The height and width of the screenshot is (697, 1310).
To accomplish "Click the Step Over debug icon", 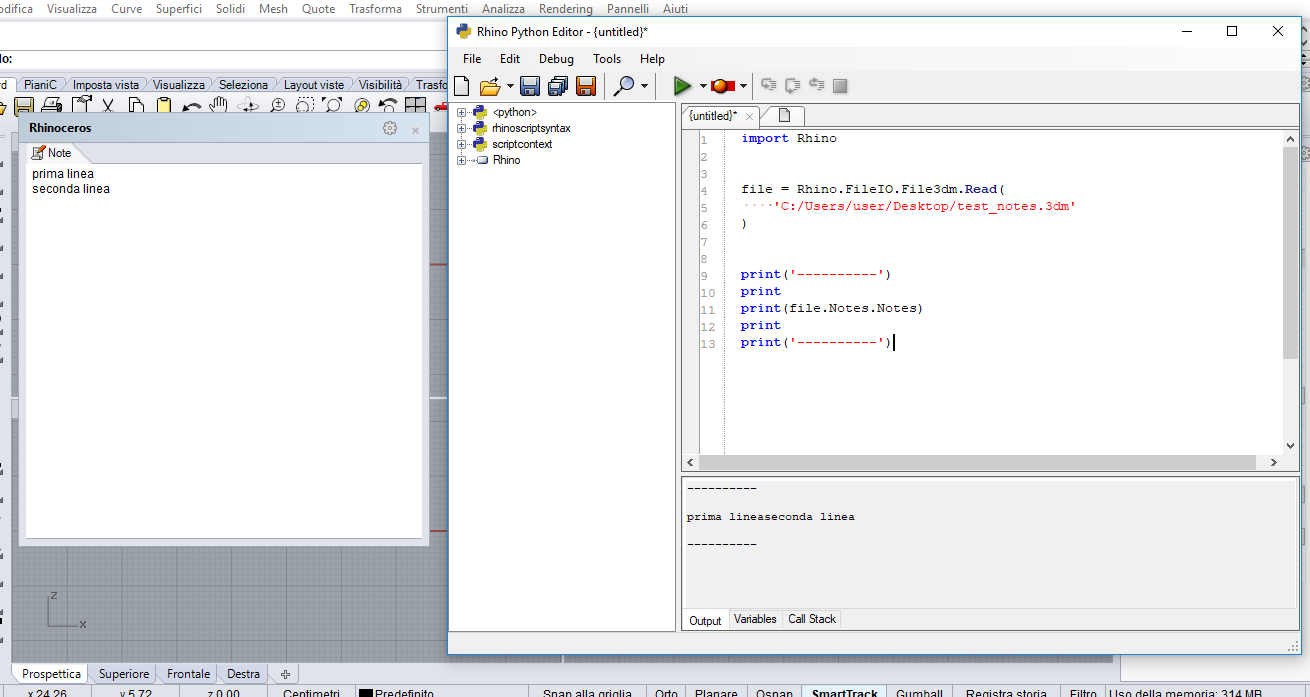I will point(793,86).
